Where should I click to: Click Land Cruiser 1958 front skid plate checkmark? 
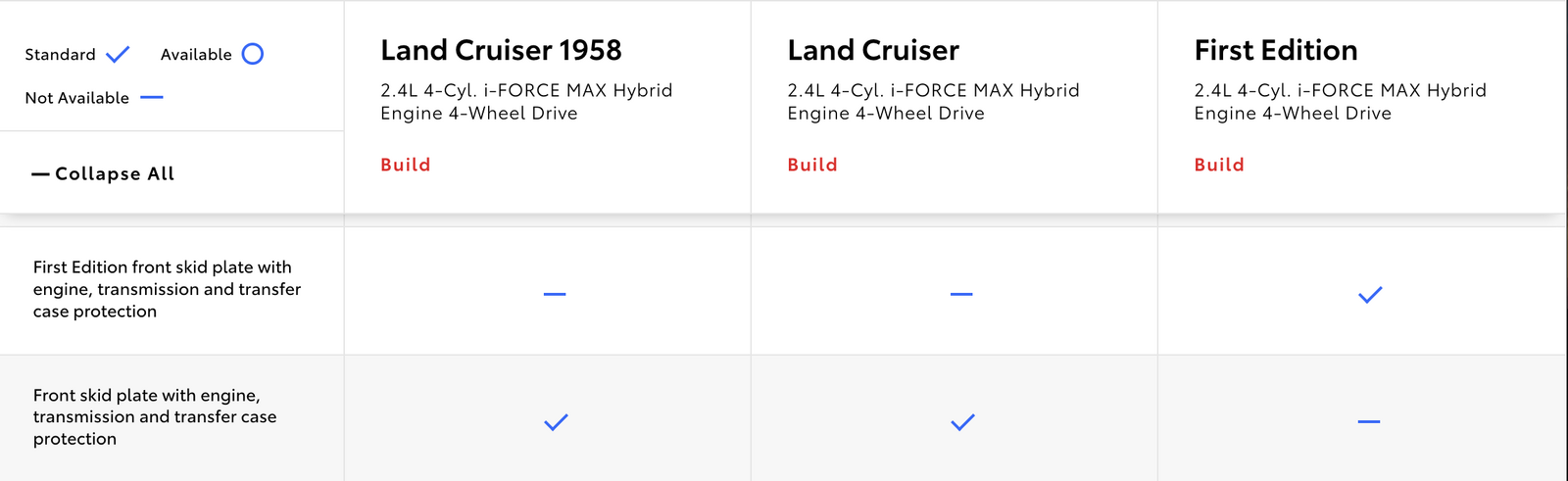coord(556,422)
